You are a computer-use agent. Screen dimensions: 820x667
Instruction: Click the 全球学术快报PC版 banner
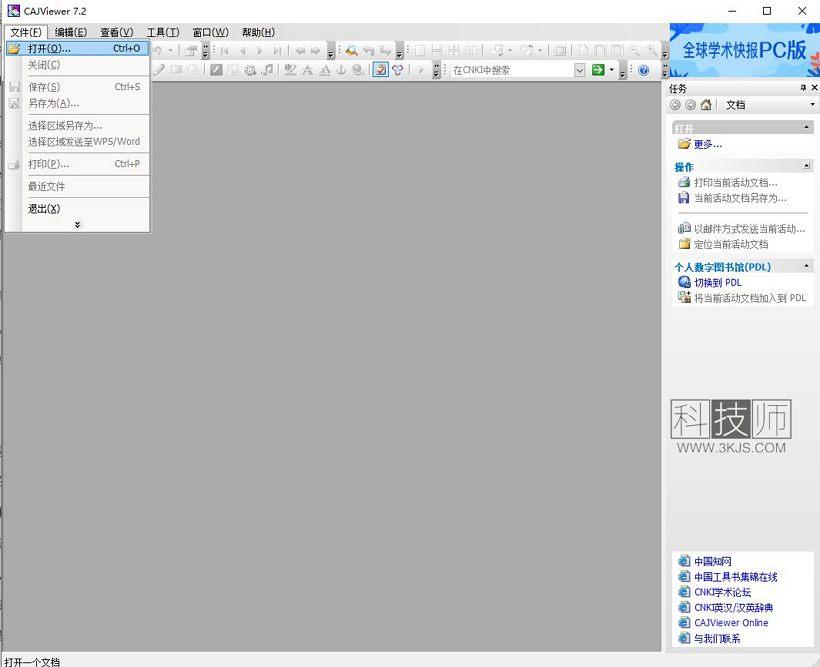tap(744, 50)
